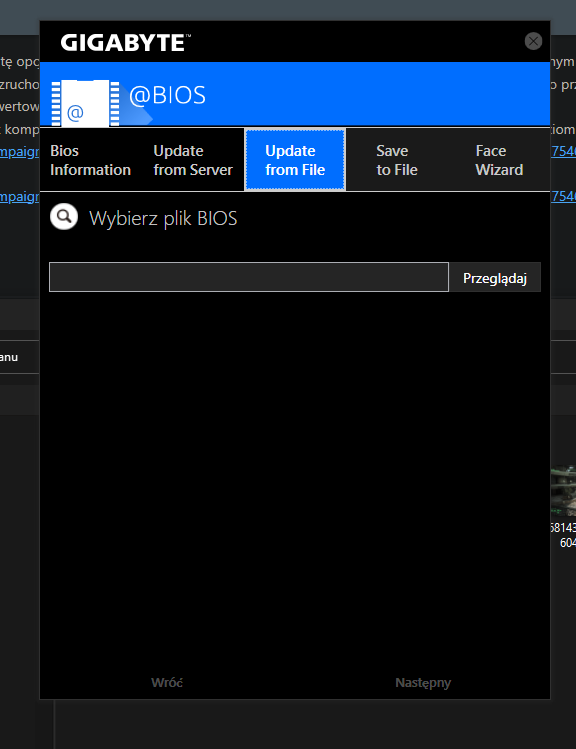Open the second 'mpaign' link in background page

[x=20, y=196]
